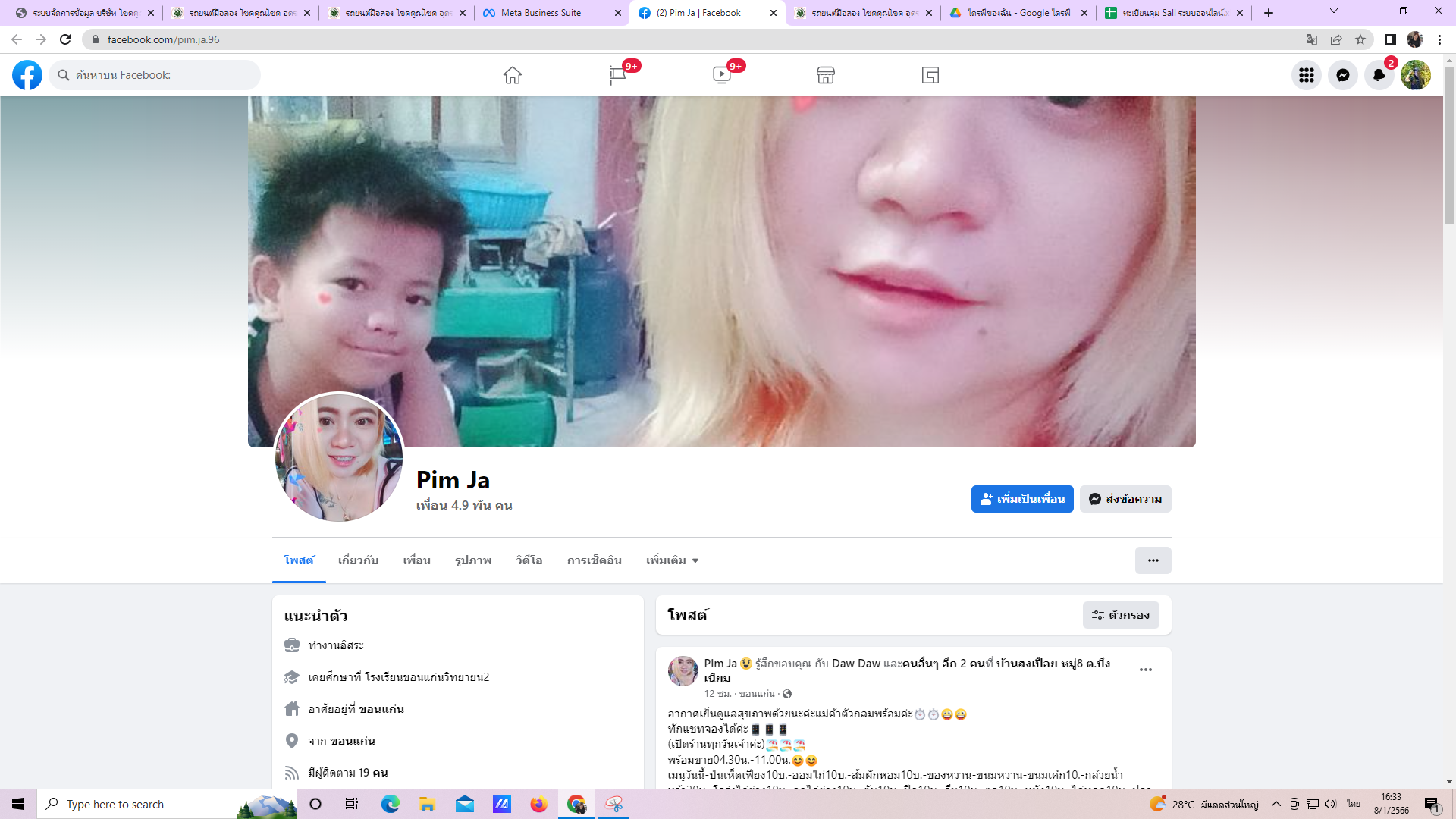Open the notifications bell
Viewport: 1456px width, 819px height.
(1379, 75)
